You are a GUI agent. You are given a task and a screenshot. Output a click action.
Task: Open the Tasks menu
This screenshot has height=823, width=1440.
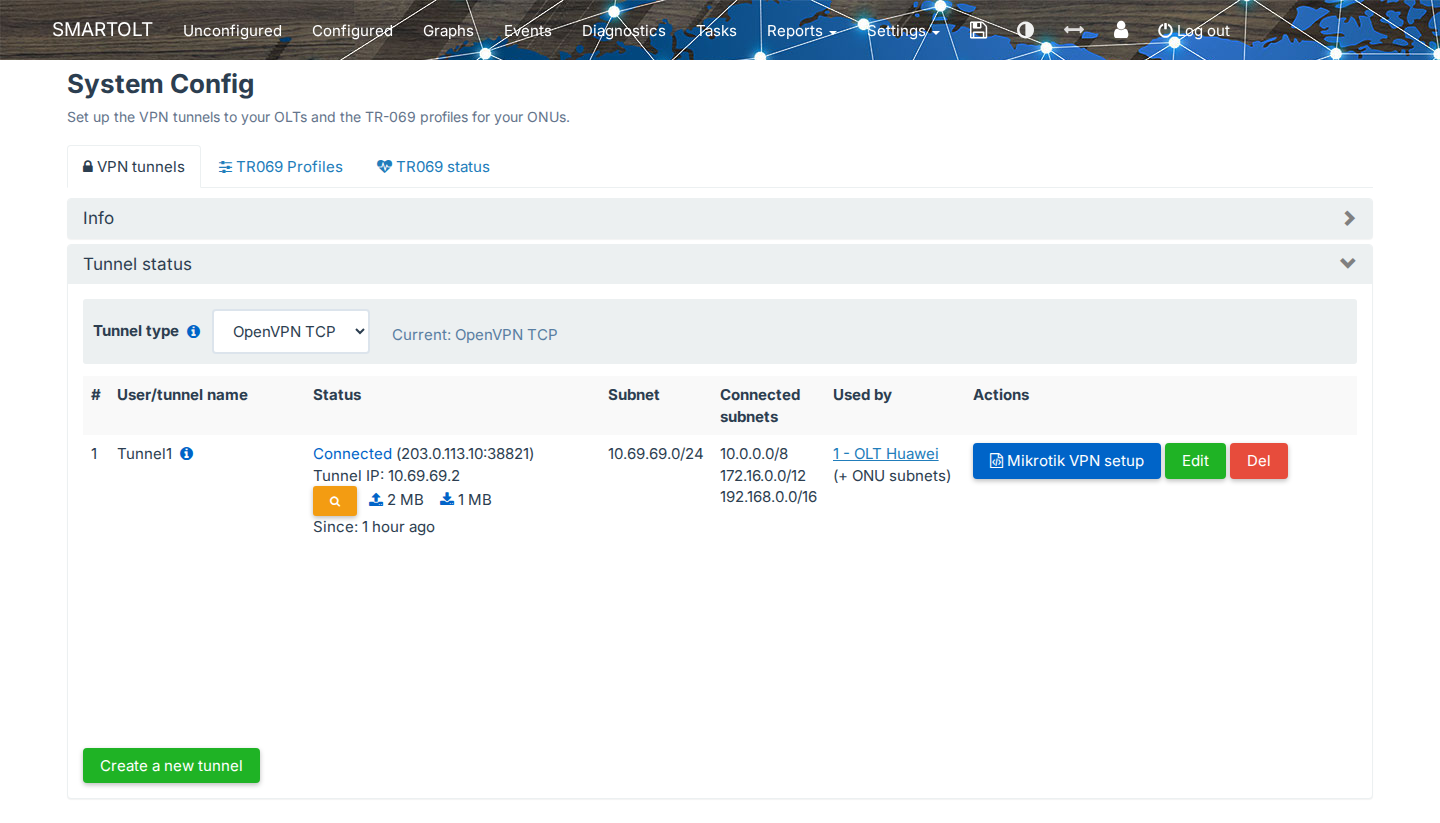pos(716,31)
